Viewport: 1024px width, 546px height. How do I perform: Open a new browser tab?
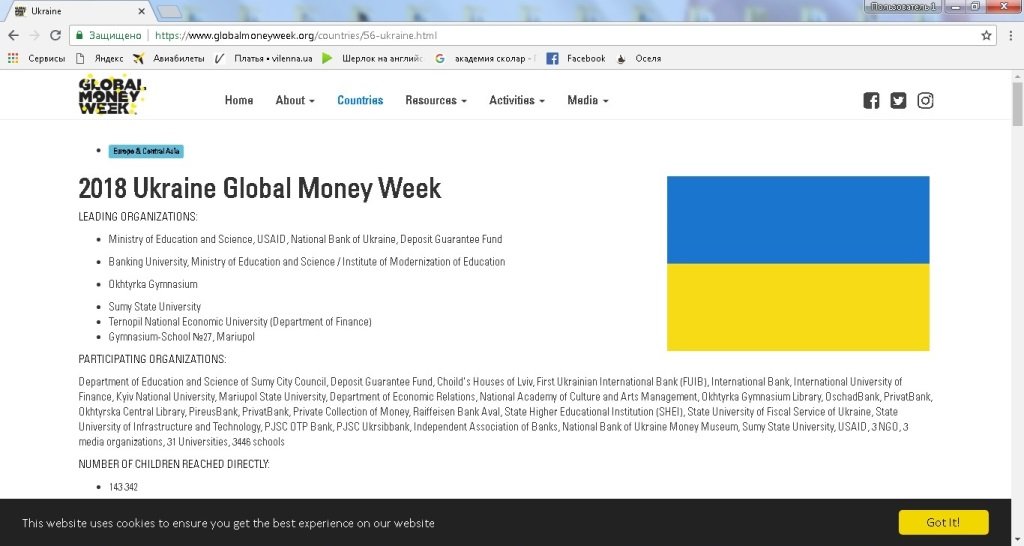click(169, 11)
